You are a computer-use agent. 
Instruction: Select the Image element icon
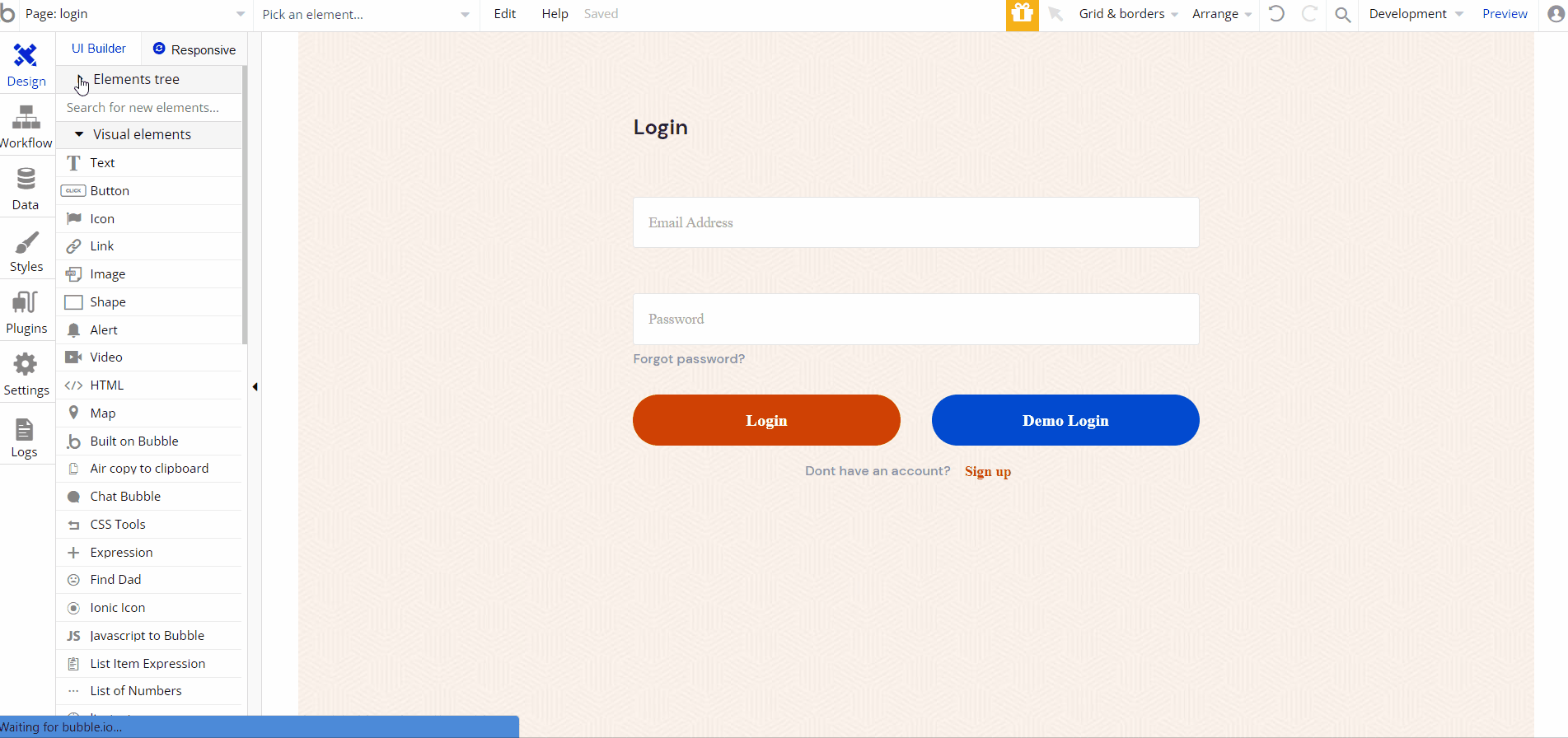pos(73,274)
